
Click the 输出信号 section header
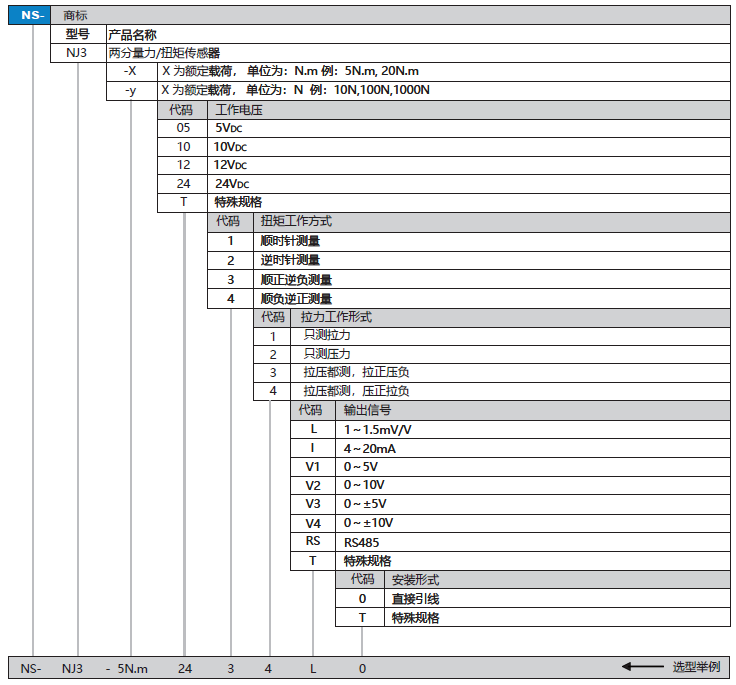pyautogui.click(x=367, y=410)
